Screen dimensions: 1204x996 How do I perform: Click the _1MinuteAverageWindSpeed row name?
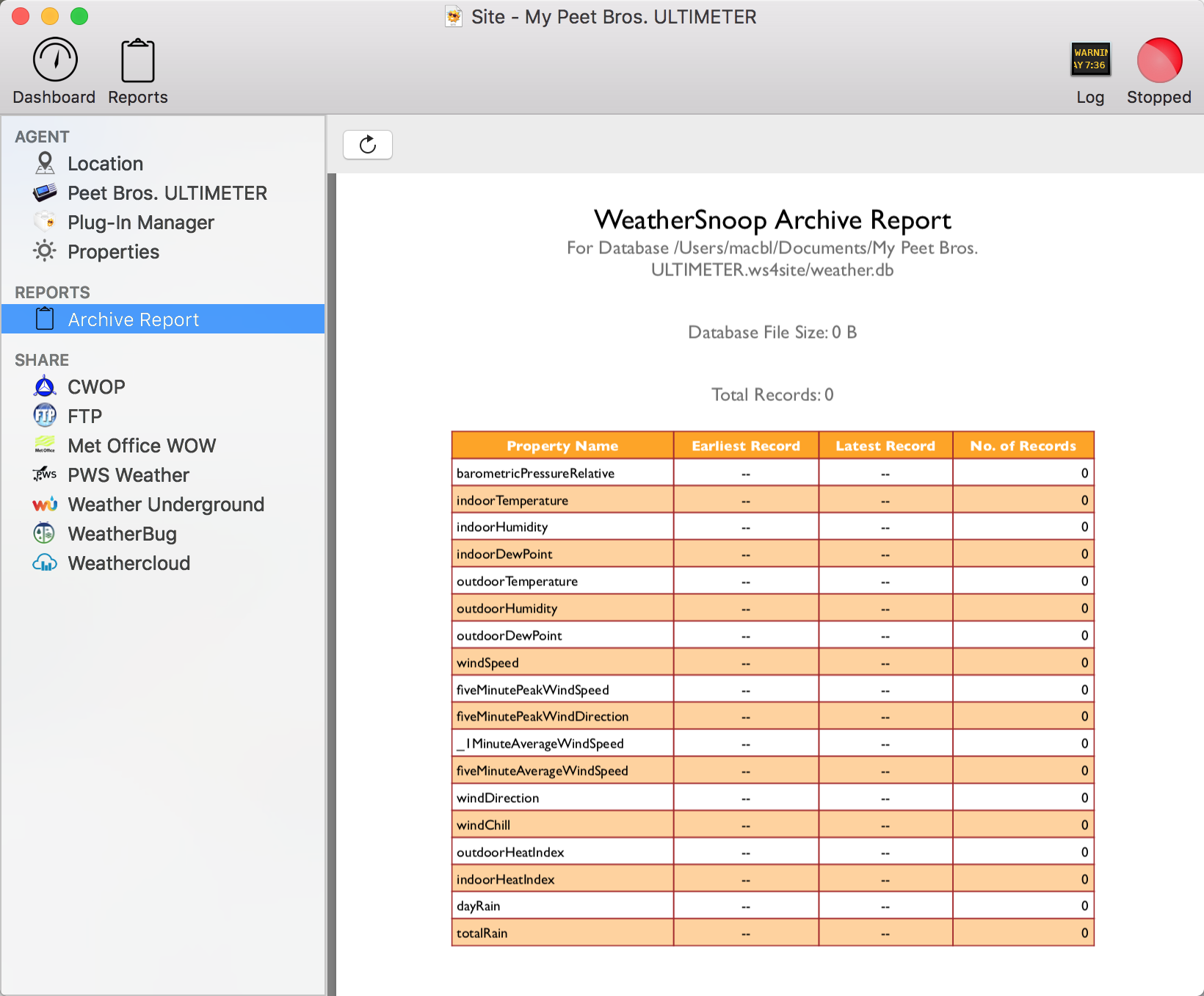point(540,743)
